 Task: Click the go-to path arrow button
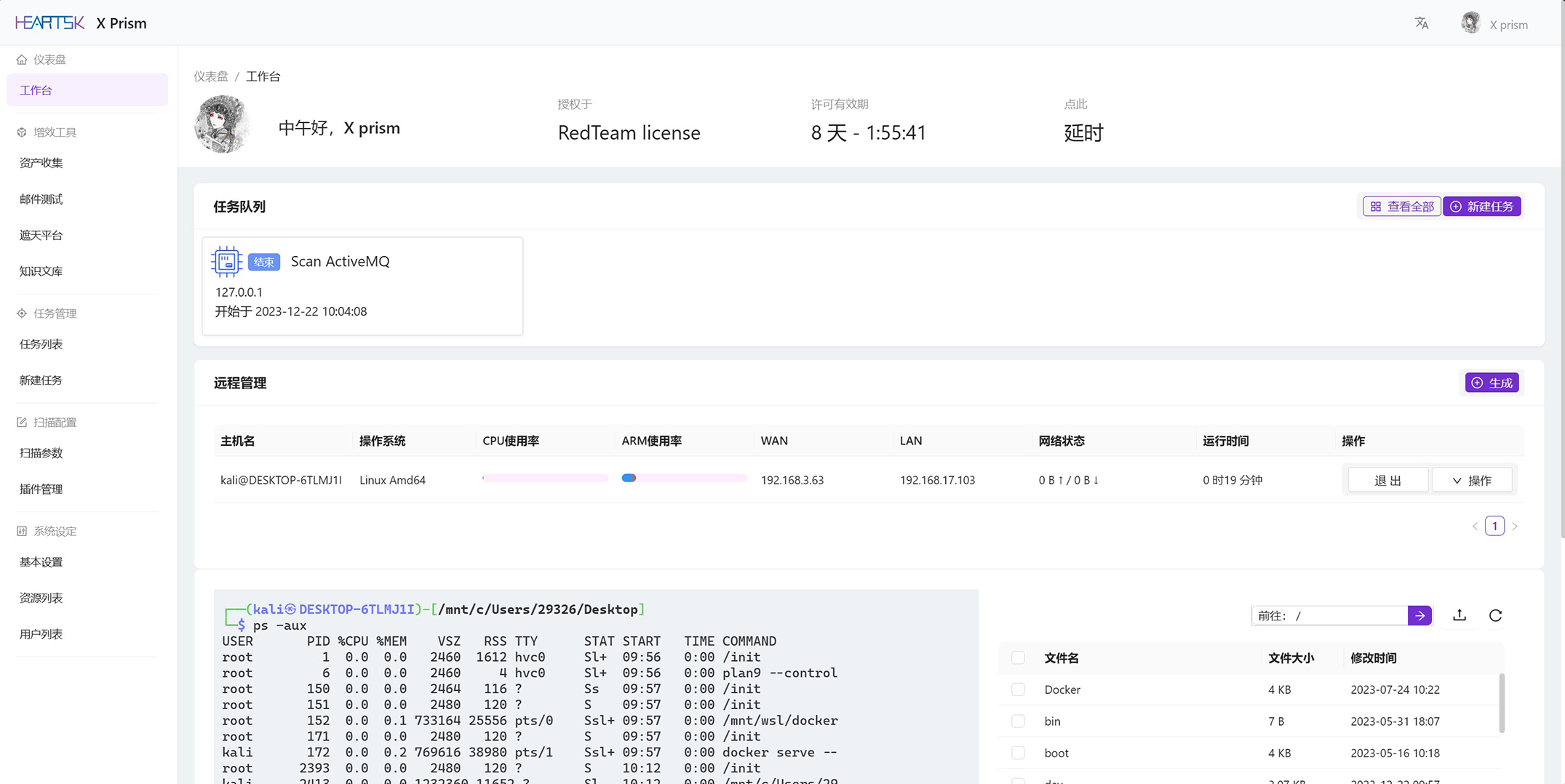pyautogui.click(x=1419, y=615)
